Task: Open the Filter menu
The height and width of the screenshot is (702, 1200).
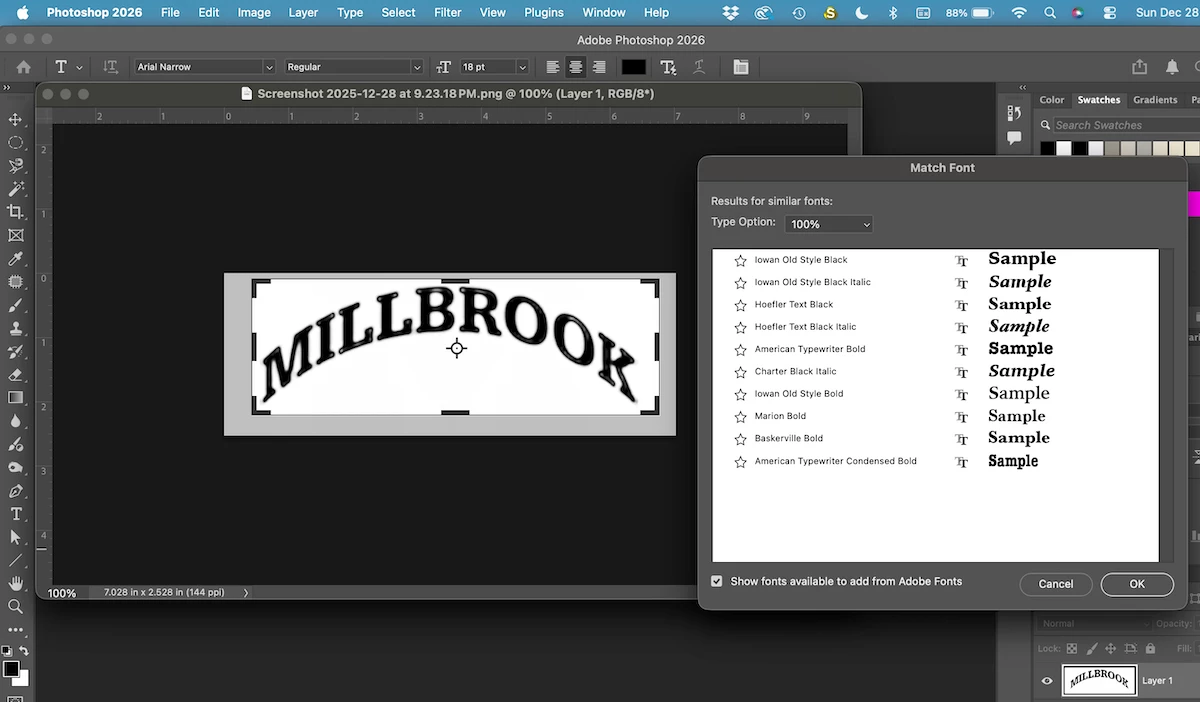Action: [448, 13]
